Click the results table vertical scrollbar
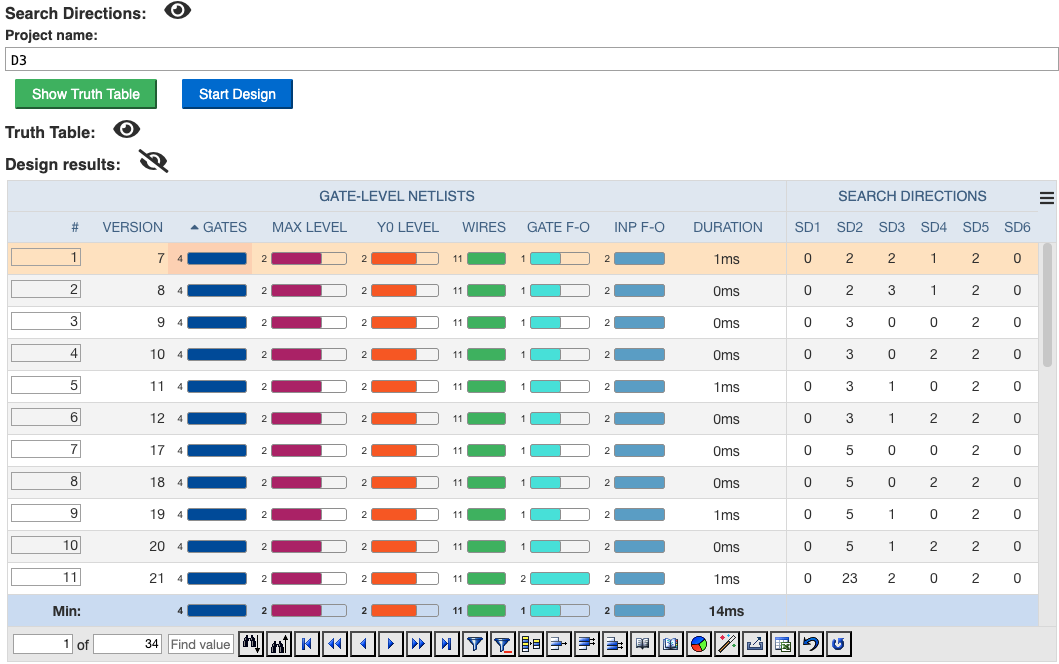 [1048, 305]
